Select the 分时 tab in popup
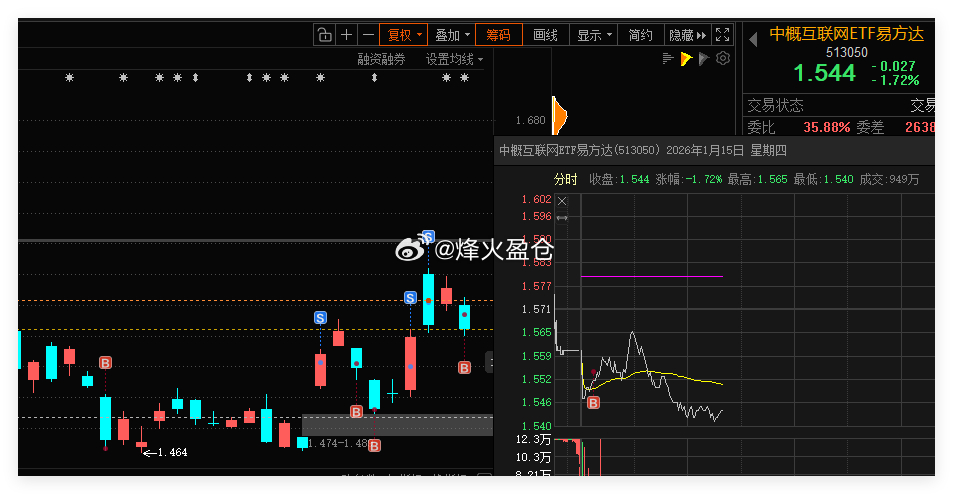 (x=565, y=179)
